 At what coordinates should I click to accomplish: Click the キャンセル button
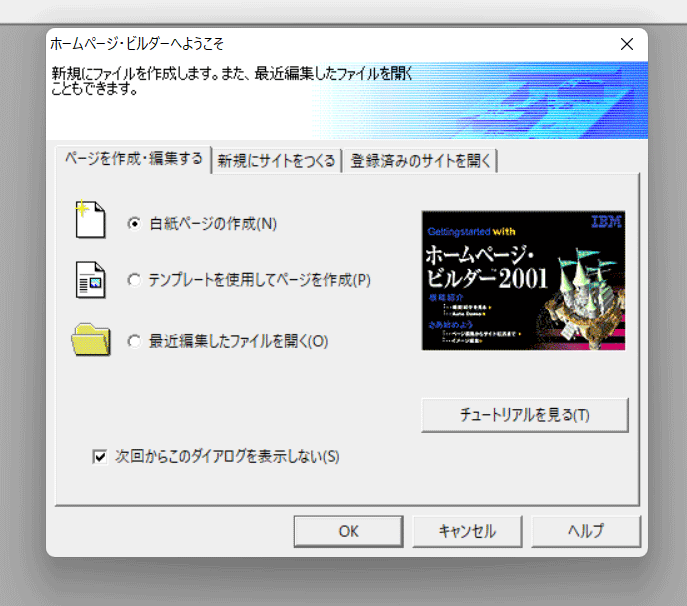(467, 532)
